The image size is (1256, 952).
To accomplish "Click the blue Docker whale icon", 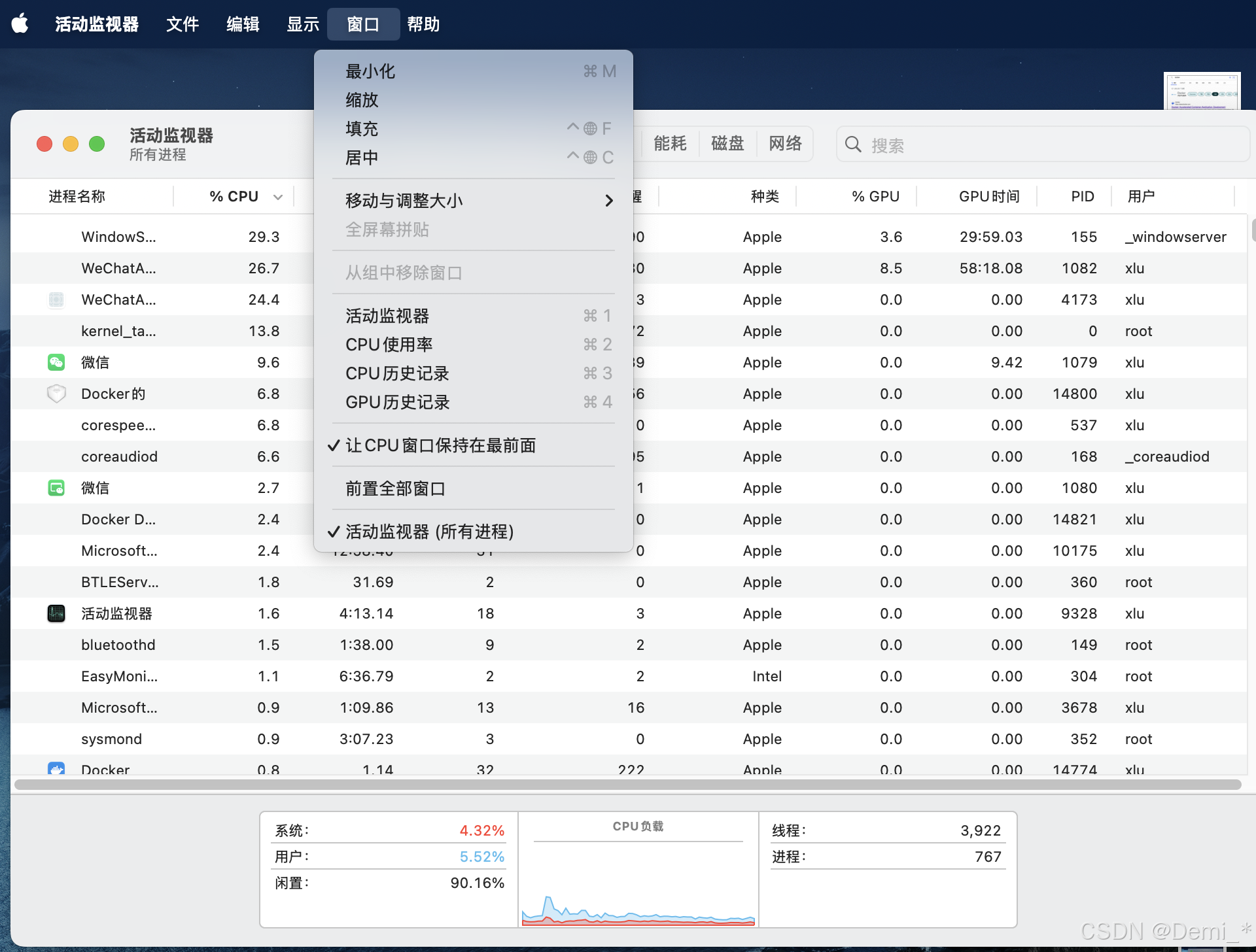I will (x=56, y=768).
